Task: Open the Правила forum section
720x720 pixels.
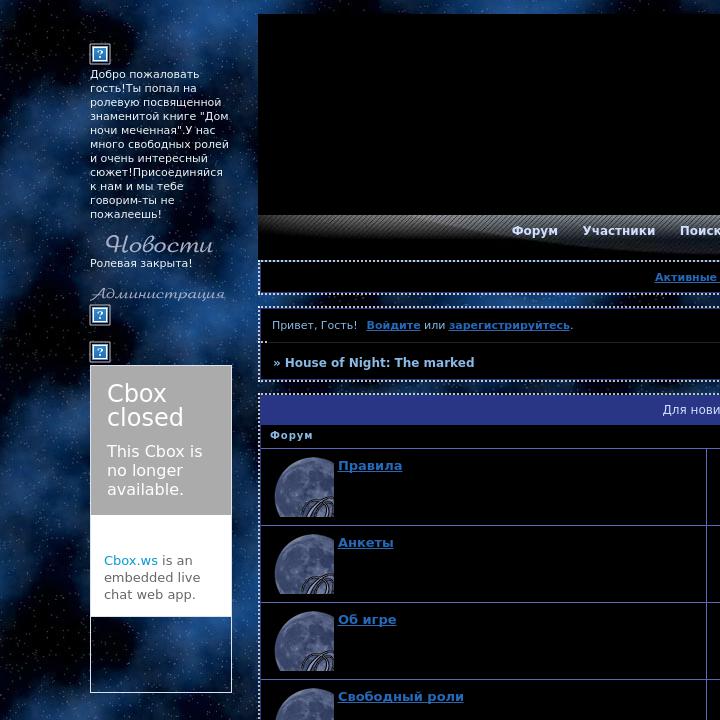Action: pyautogui.click(x=370, y=466)
